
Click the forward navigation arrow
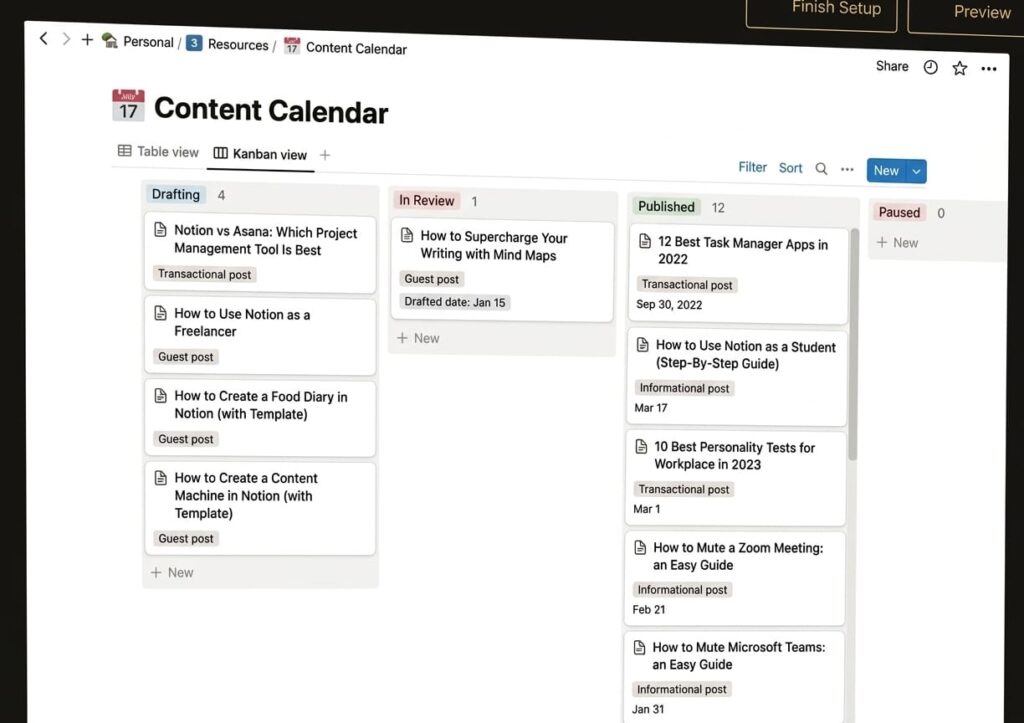click(x=66, y=39)
